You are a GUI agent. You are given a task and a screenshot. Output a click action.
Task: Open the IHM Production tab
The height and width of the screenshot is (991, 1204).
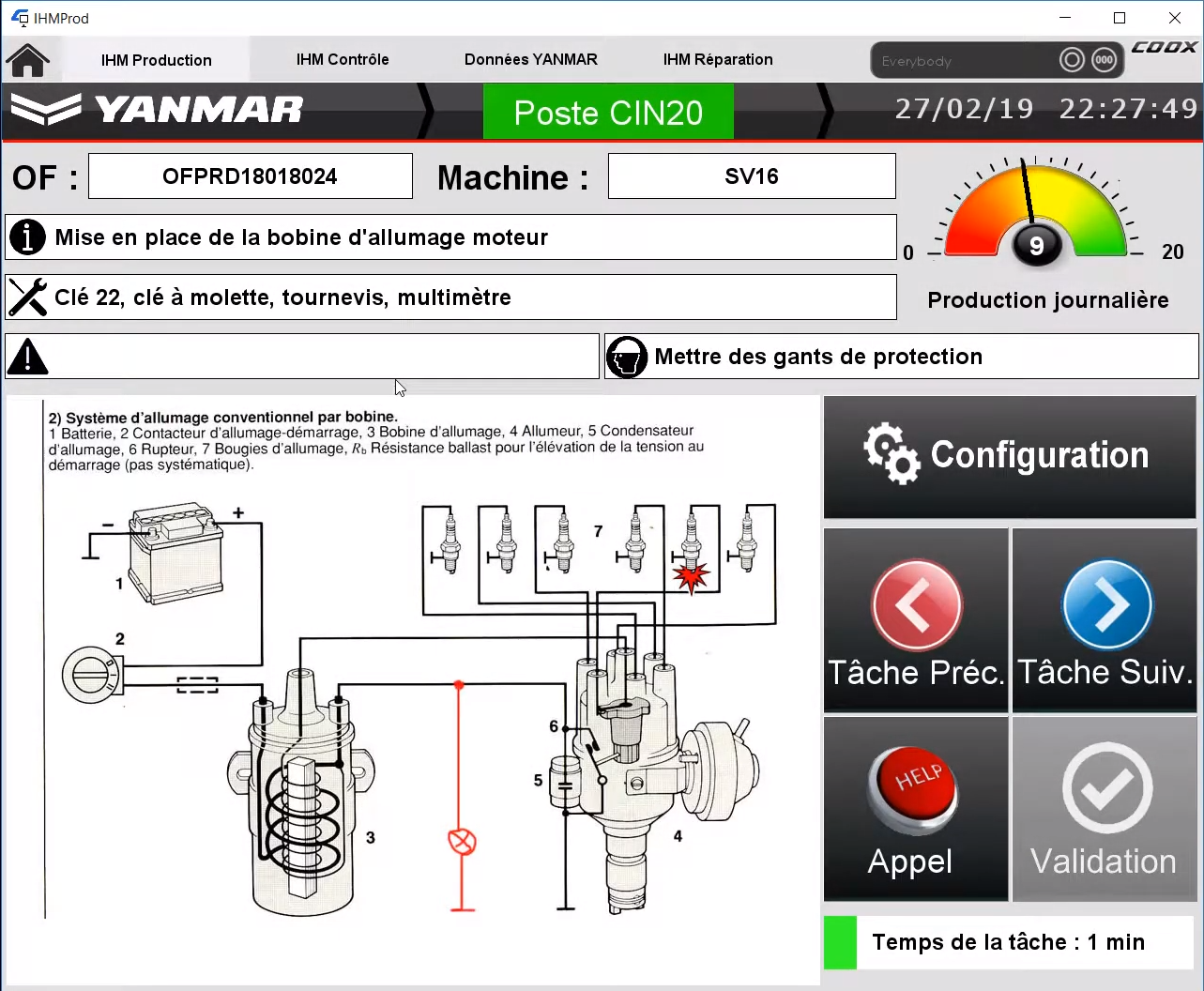(156, 60)
